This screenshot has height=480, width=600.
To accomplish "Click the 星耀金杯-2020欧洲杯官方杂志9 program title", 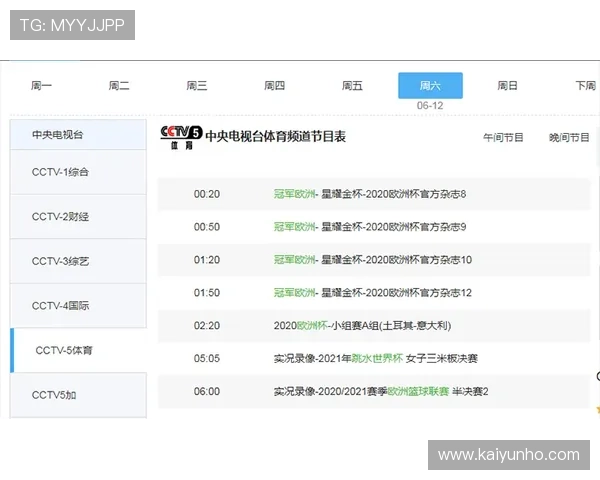I will coord(393,227).
